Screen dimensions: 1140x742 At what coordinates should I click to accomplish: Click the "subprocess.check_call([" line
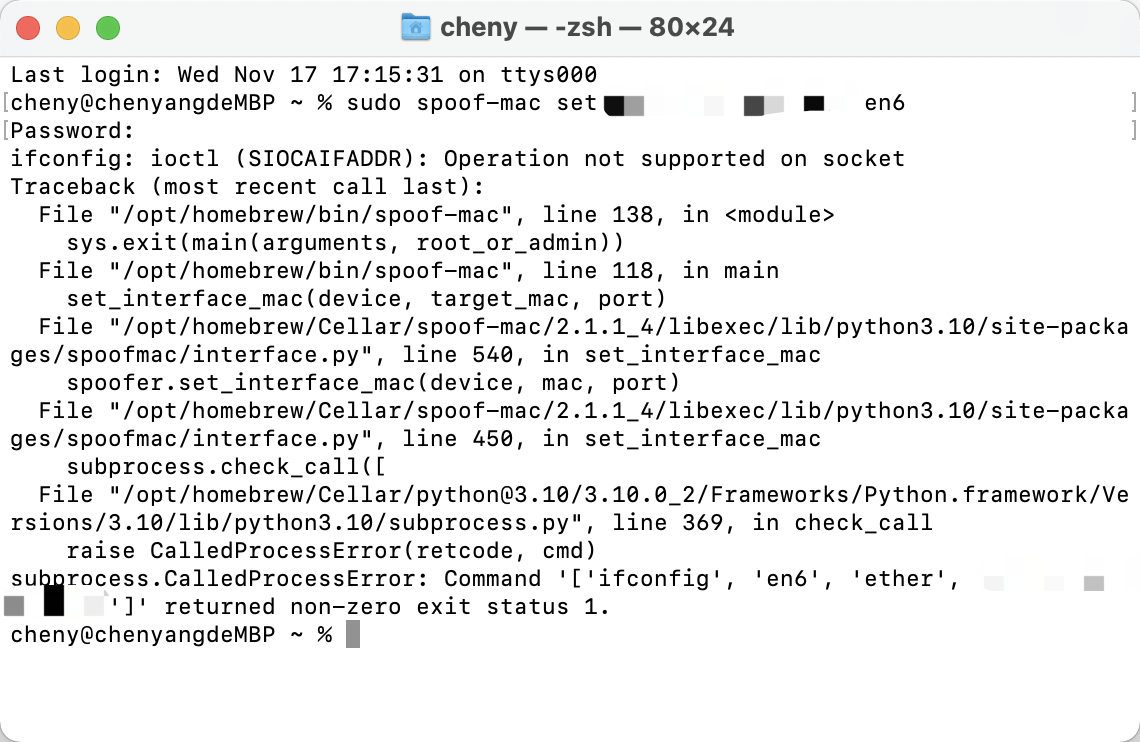tap(226, 467)
